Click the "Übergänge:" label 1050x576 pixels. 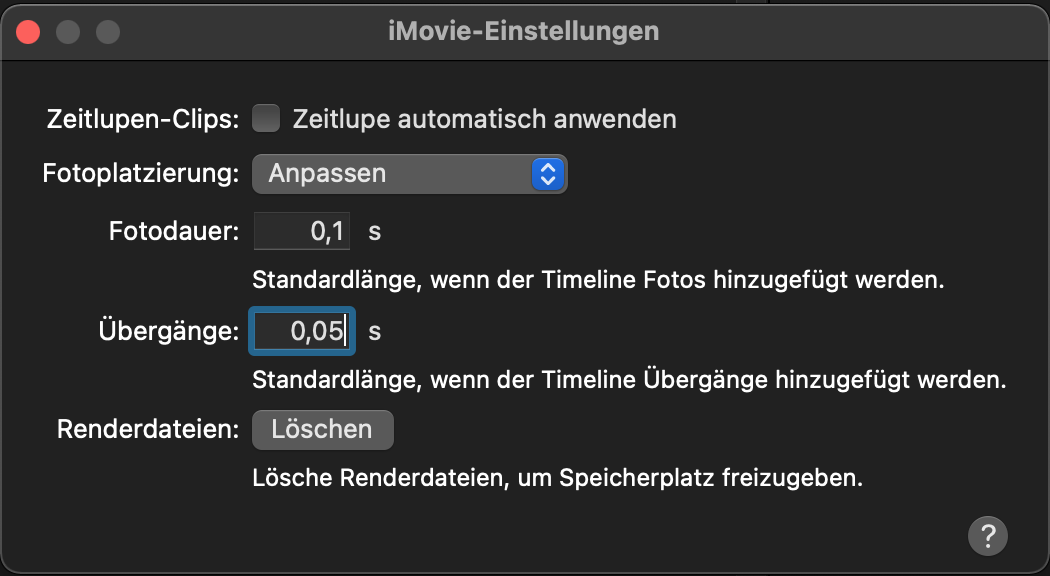pos(169,332)
